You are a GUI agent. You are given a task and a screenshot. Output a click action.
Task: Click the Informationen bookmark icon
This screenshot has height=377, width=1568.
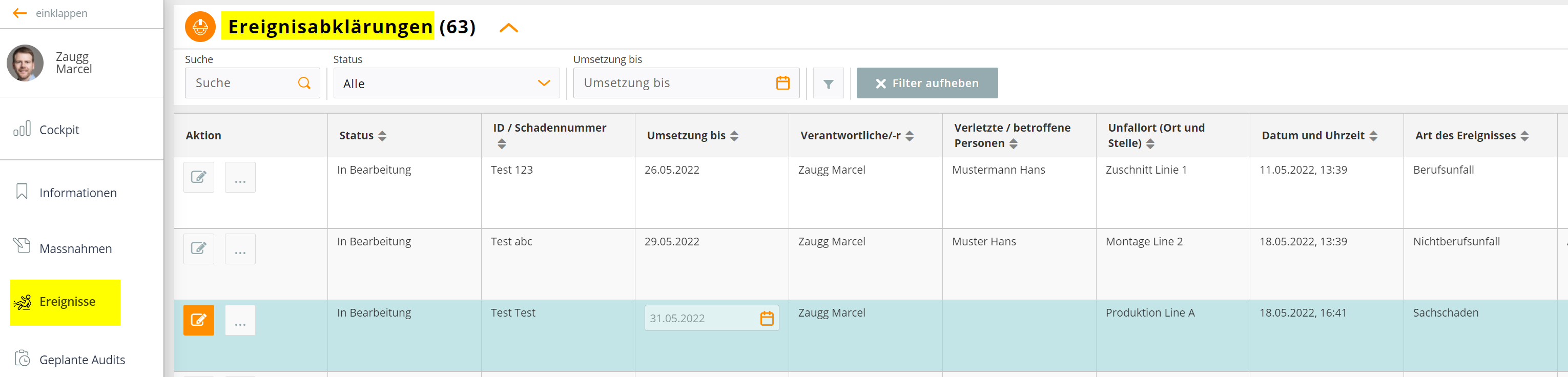coord(22,192)
